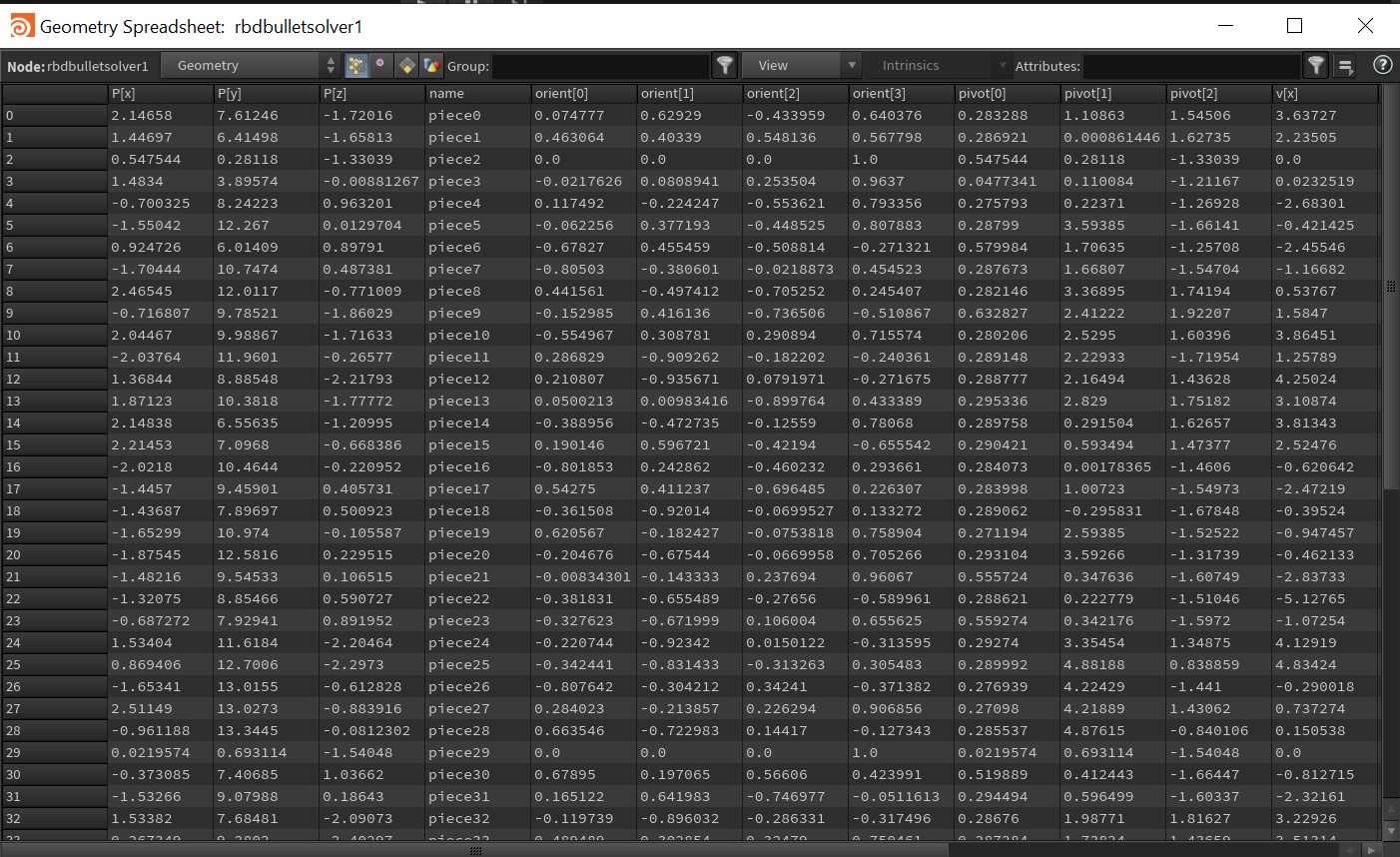1400x857 pixels.
Task: Click the Group filter funnel icon
Action: pos(725,65)
